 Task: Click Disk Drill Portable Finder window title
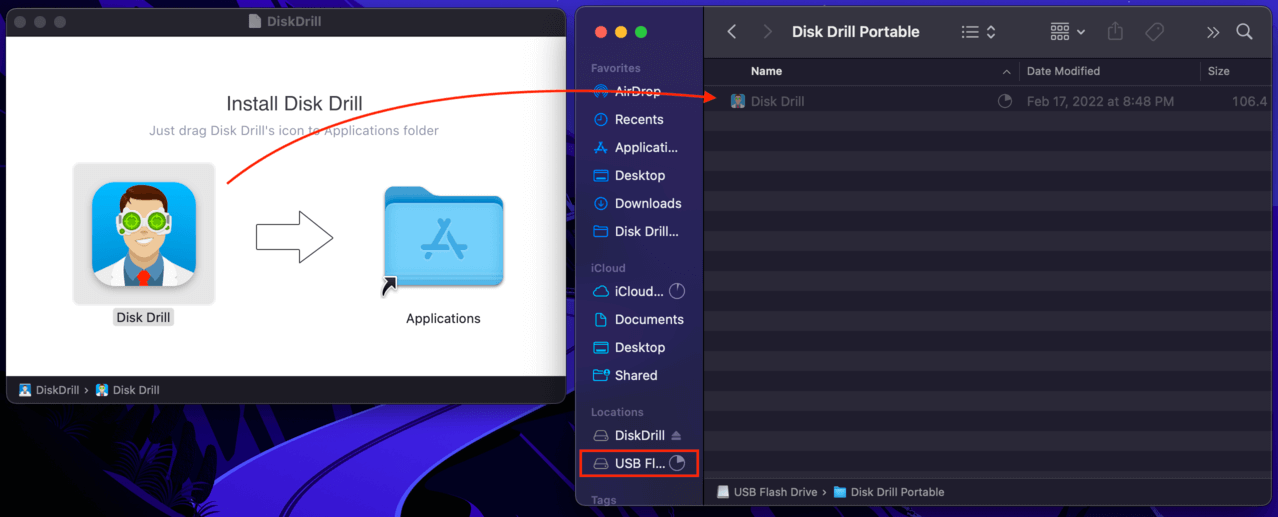click(855, 32)
